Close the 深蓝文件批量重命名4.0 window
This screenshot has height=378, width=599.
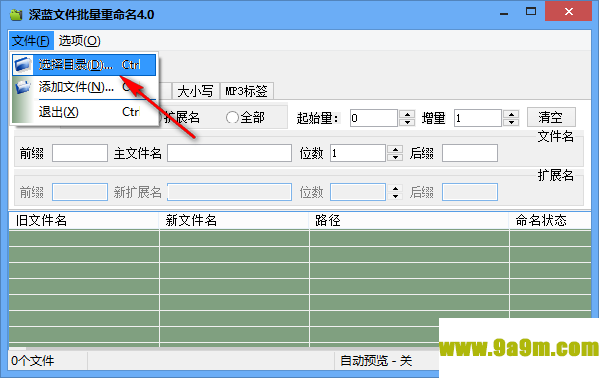tap(568, 11)
